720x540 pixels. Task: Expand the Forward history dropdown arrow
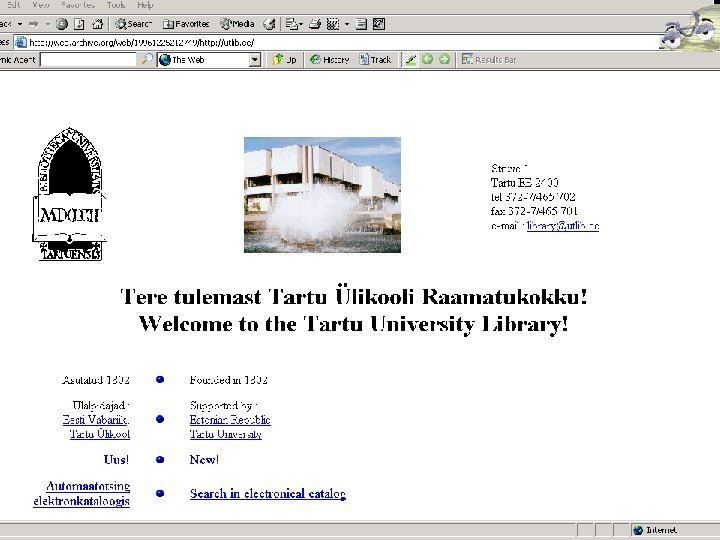coord(47,24)
